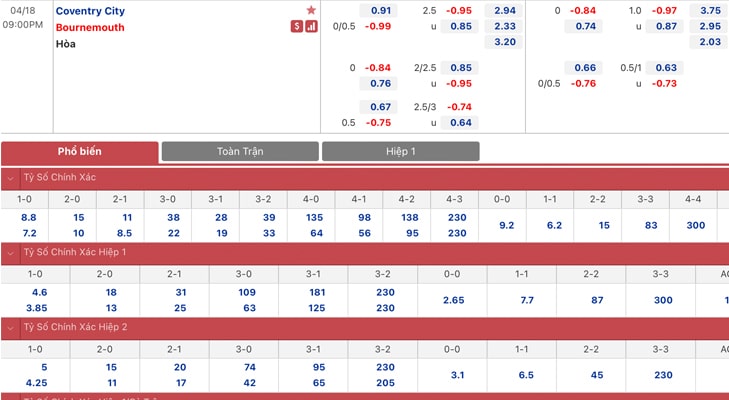The width and height of the screenshot is (729, 400).
Task: Click the favorite star icon for Coventry City
Action: click(311, 10)
